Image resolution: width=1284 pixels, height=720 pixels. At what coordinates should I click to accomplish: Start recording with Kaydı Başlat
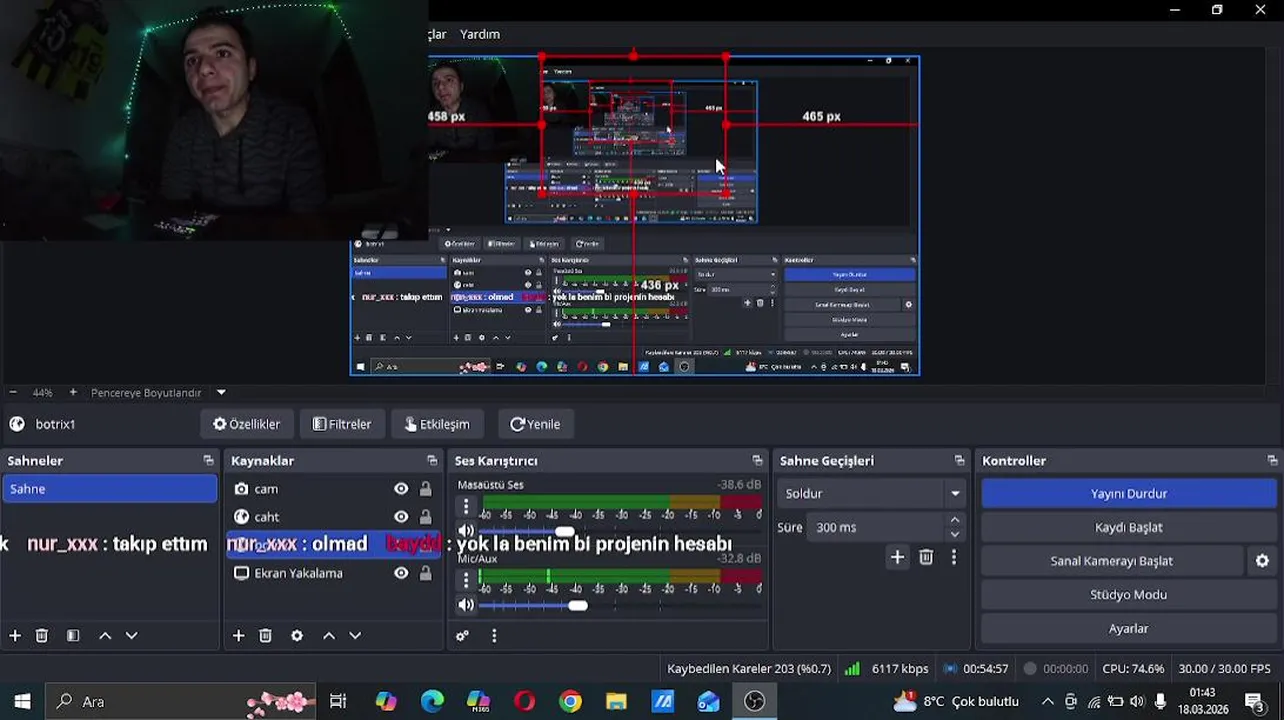point(1128,527)
